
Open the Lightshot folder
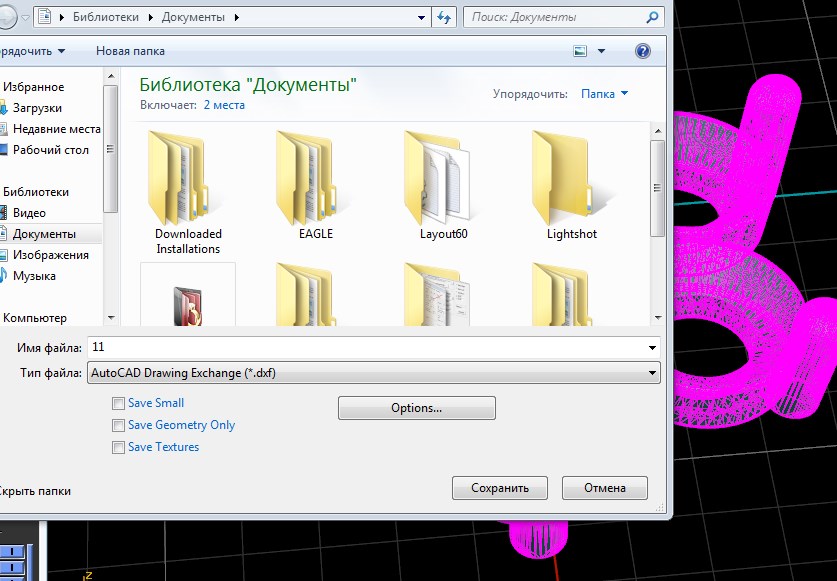pyautogui.click(x=572, y=185)
